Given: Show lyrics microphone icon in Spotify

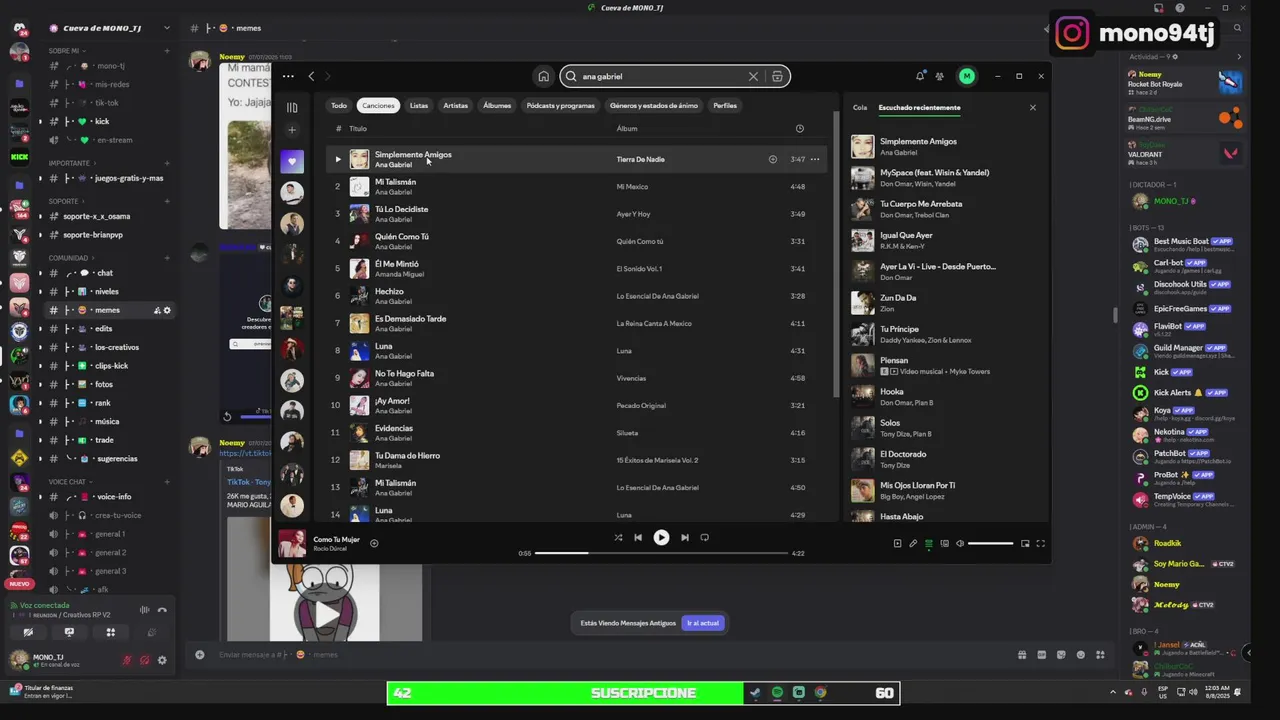Looking at the screenshot, I should [x=913, y=543].
